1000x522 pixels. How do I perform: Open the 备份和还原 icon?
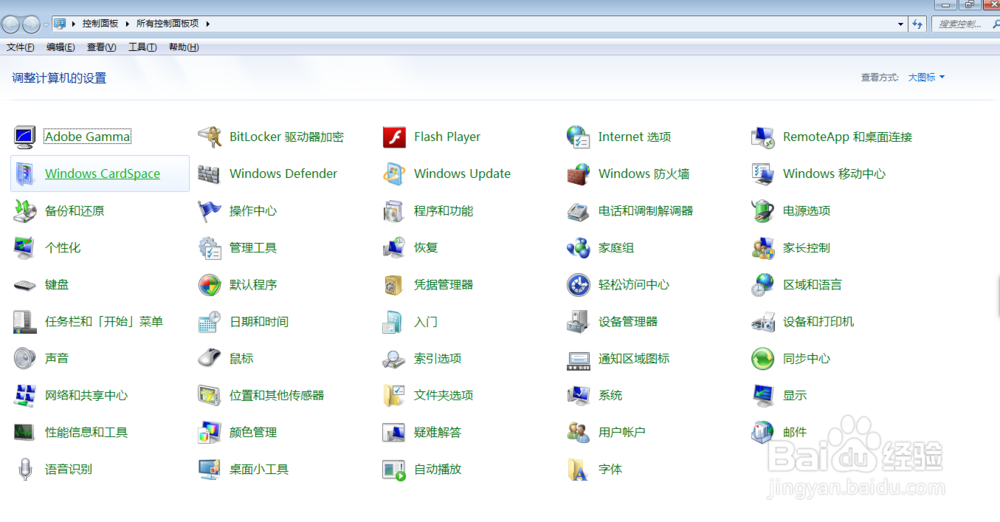click(24, 211)
